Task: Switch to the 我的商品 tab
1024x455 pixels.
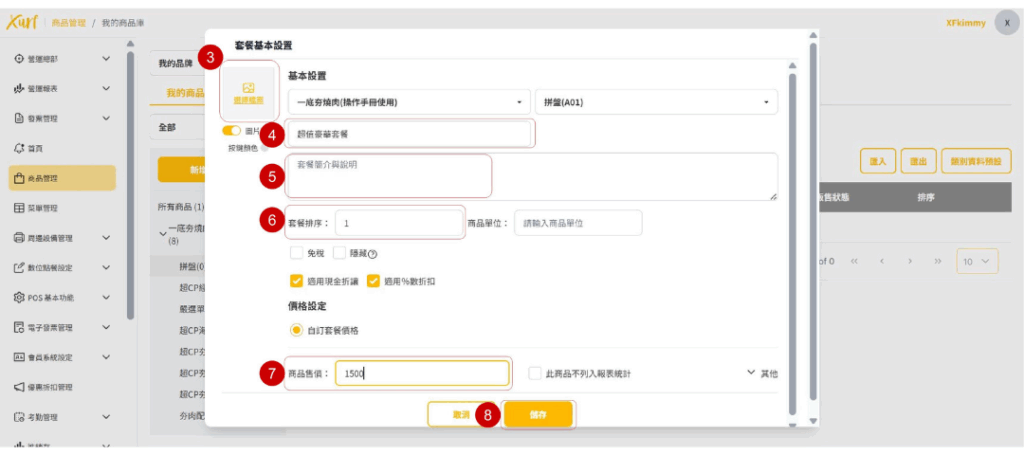Action: (185, 93)
